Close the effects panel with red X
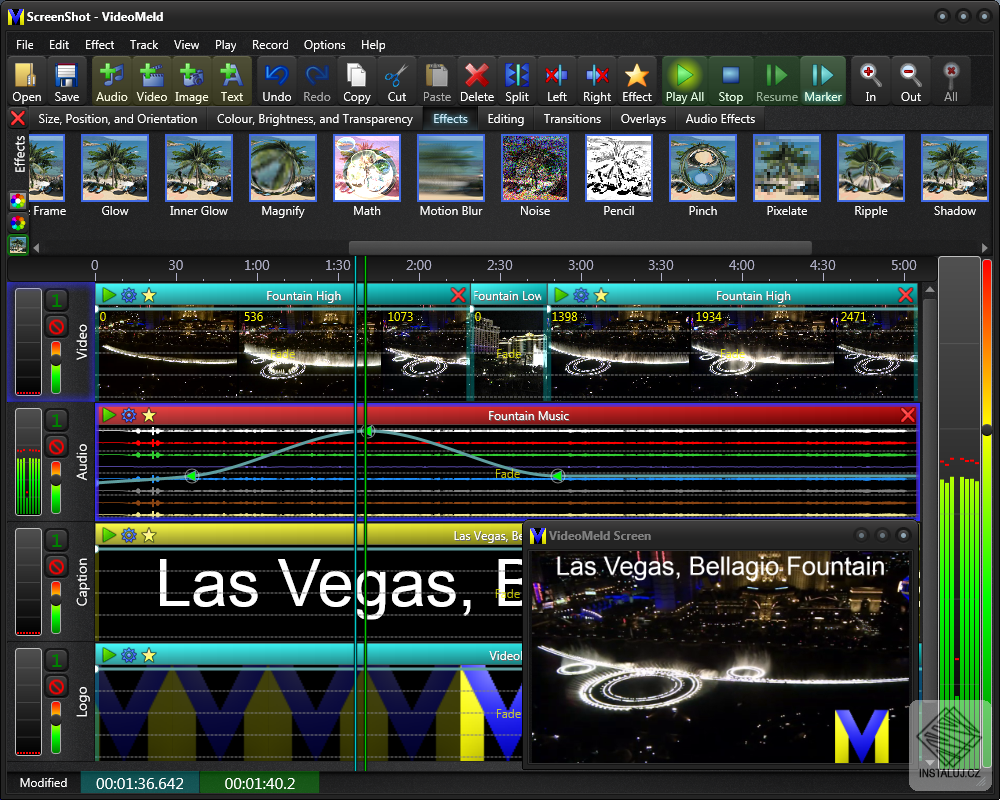The image size is (1000, 800). tap(18, 118)
